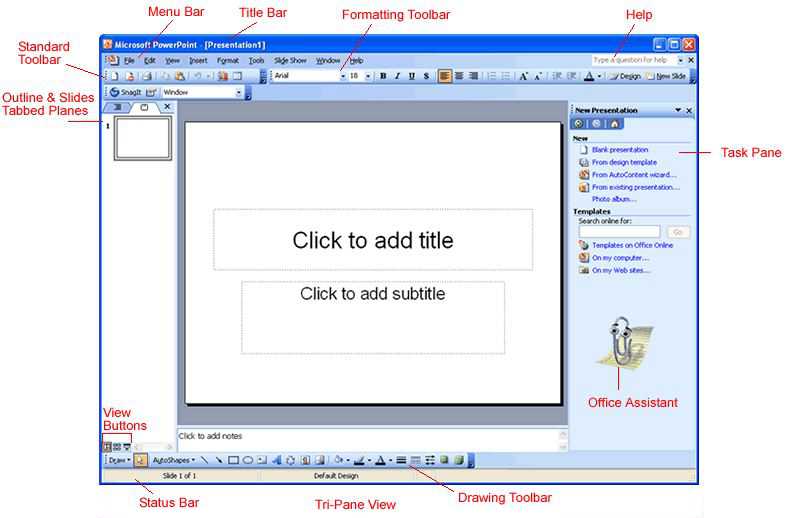Open the help question box dropdown arrow
Screen dimensions: 787x518
pos(681,60)
